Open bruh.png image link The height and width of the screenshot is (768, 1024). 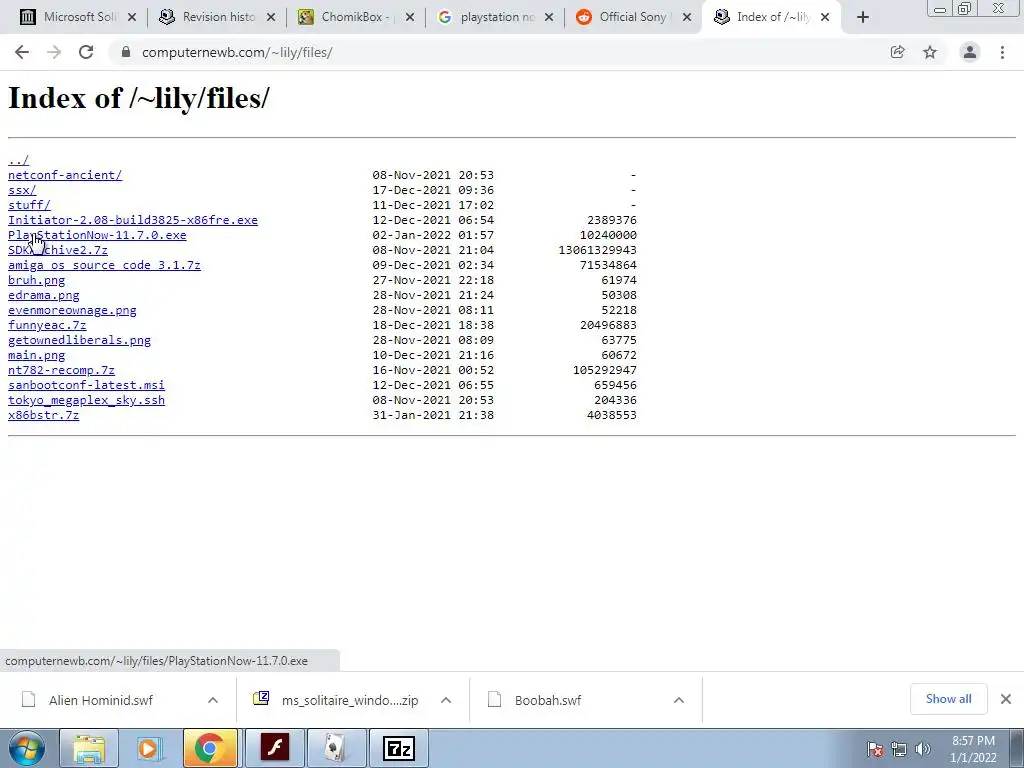pyautogui.click(x=37, y=280)
